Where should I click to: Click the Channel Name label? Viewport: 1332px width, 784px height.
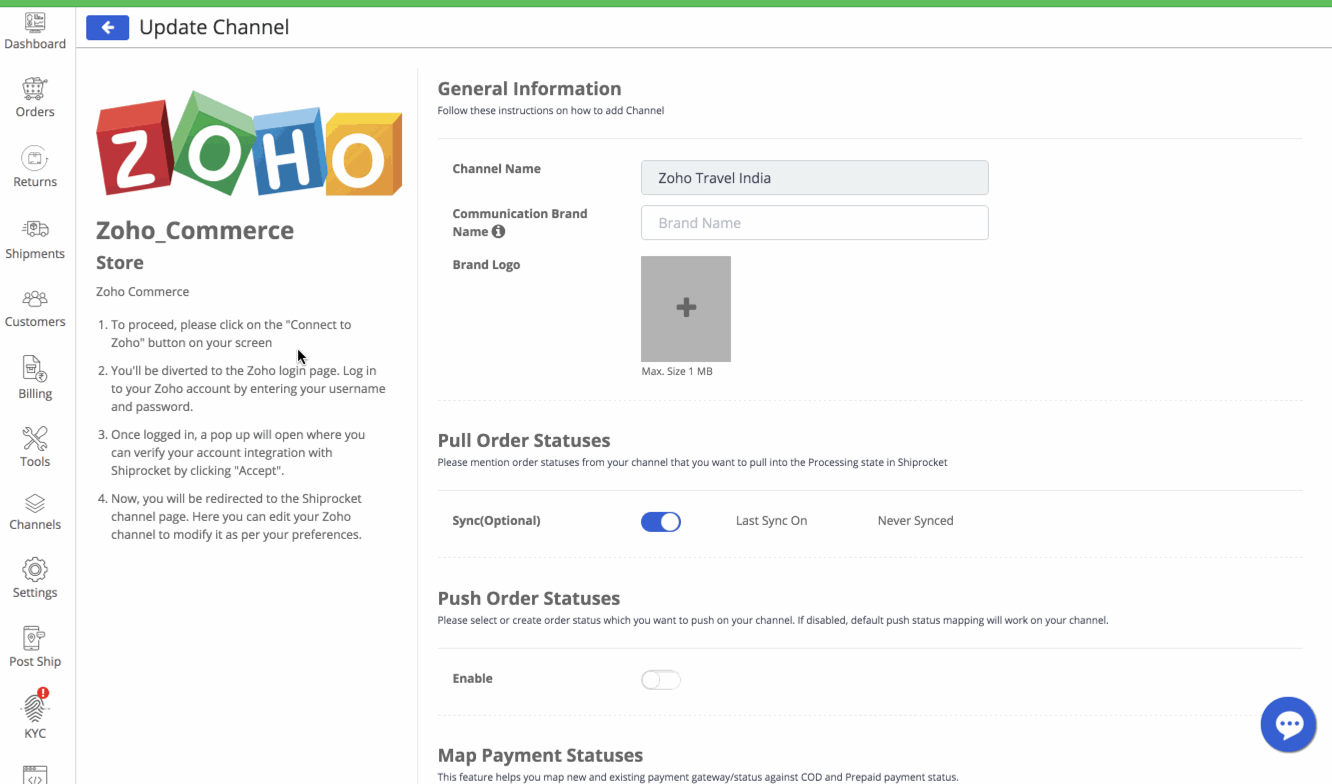pos(496,169)
